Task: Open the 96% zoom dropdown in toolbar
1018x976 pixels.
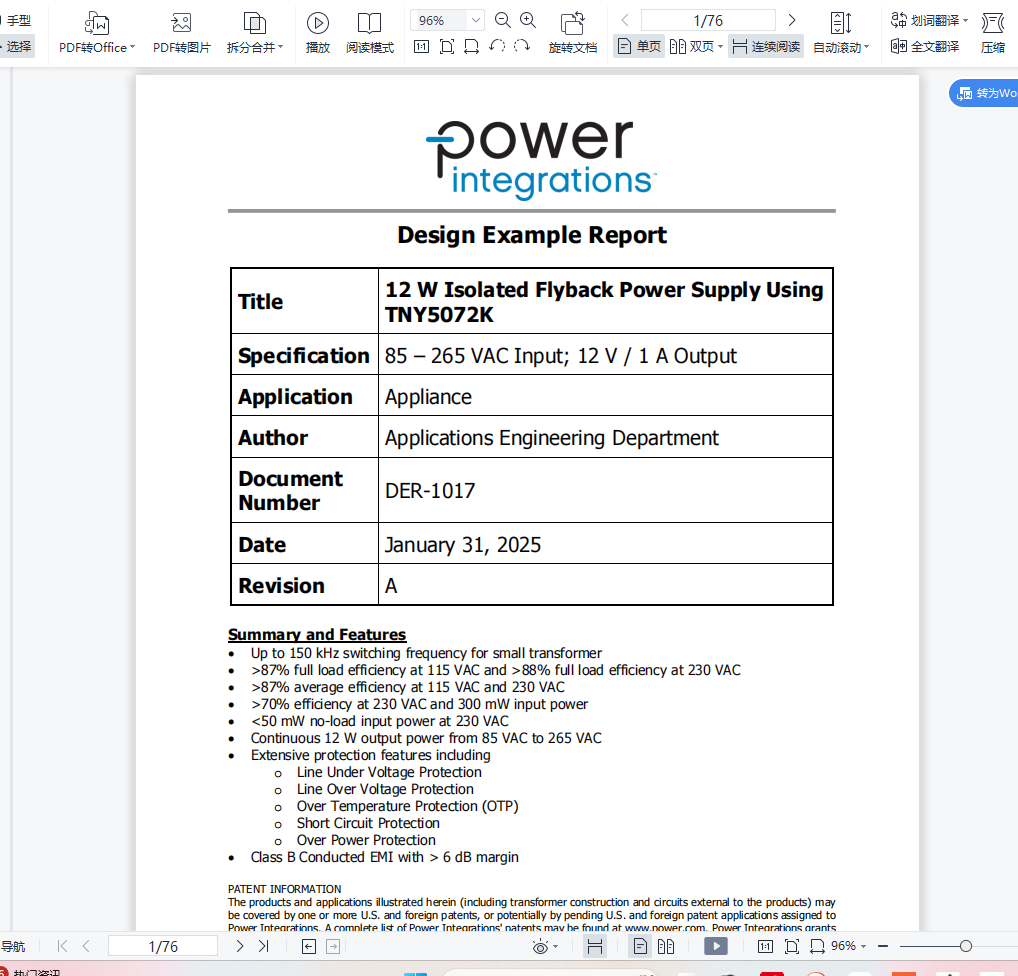Action: (x=476, y=20)
